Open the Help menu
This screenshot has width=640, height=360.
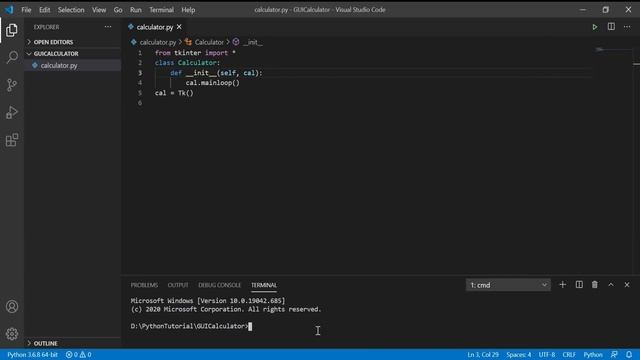pyautogui.click(x=188, y=9)
